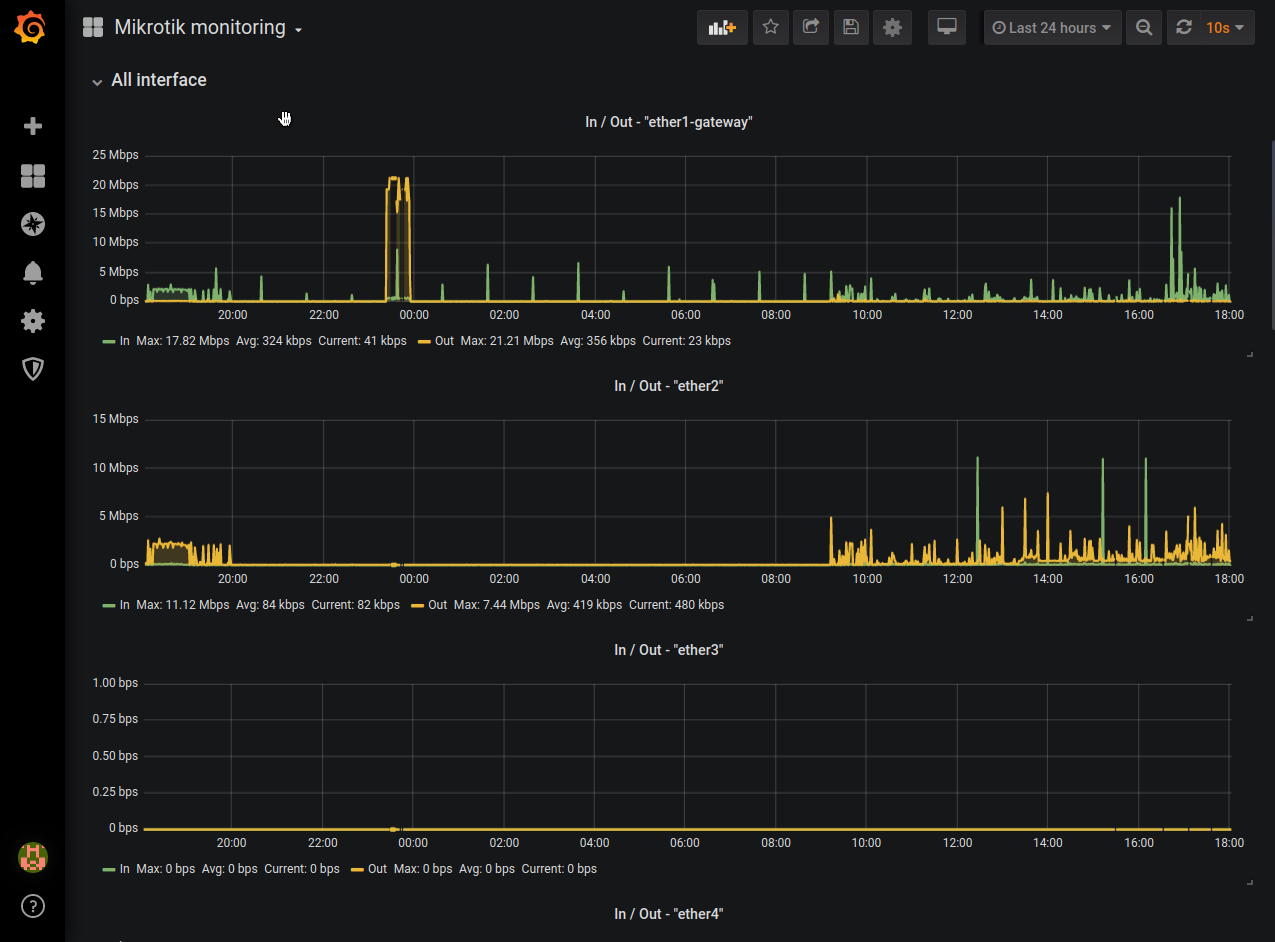The image size is (1275, 942).
Task: Click 'Avg: 356 kbps' in ether1-gateway legend
Action: click(x=598, y=341)
